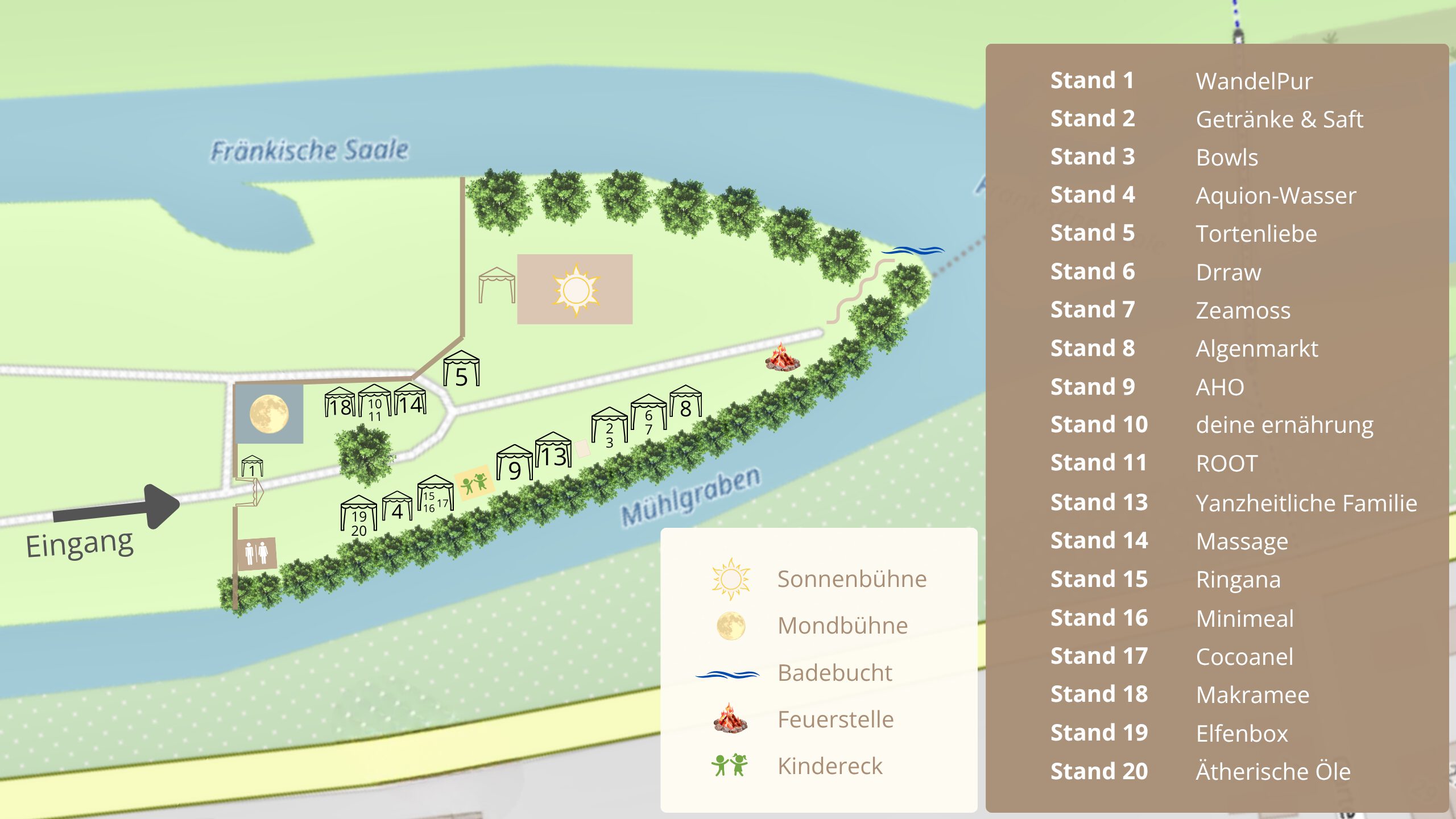Select tent stand 4 on the map
The width and height of the screenshot is (1456, 819).
click(397, 506)
